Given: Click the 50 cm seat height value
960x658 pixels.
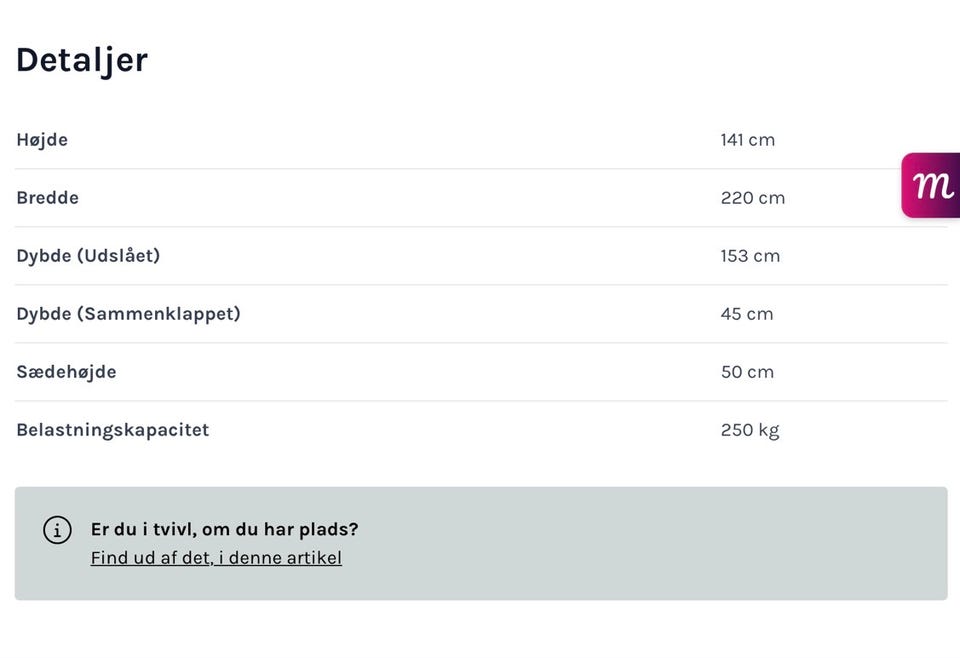Looking at the screenshot, I should pos(747,372).
